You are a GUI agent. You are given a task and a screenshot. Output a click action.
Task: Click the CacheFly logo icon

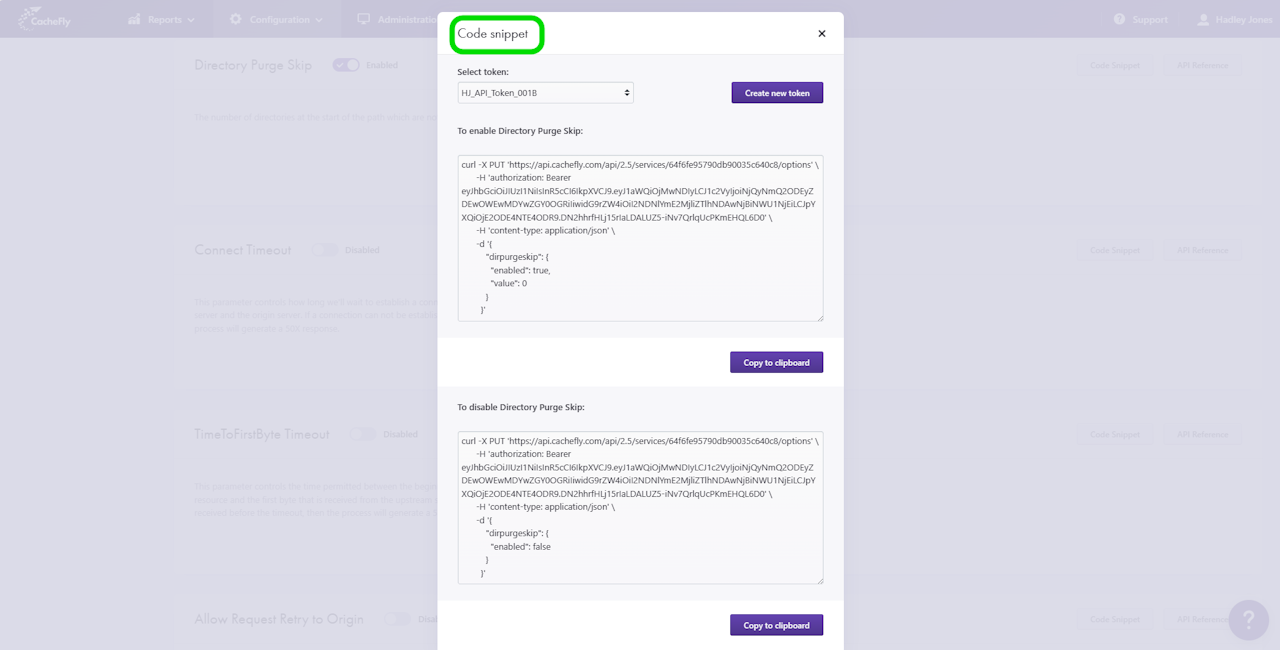pyautogui.click(x=29, y=19)
